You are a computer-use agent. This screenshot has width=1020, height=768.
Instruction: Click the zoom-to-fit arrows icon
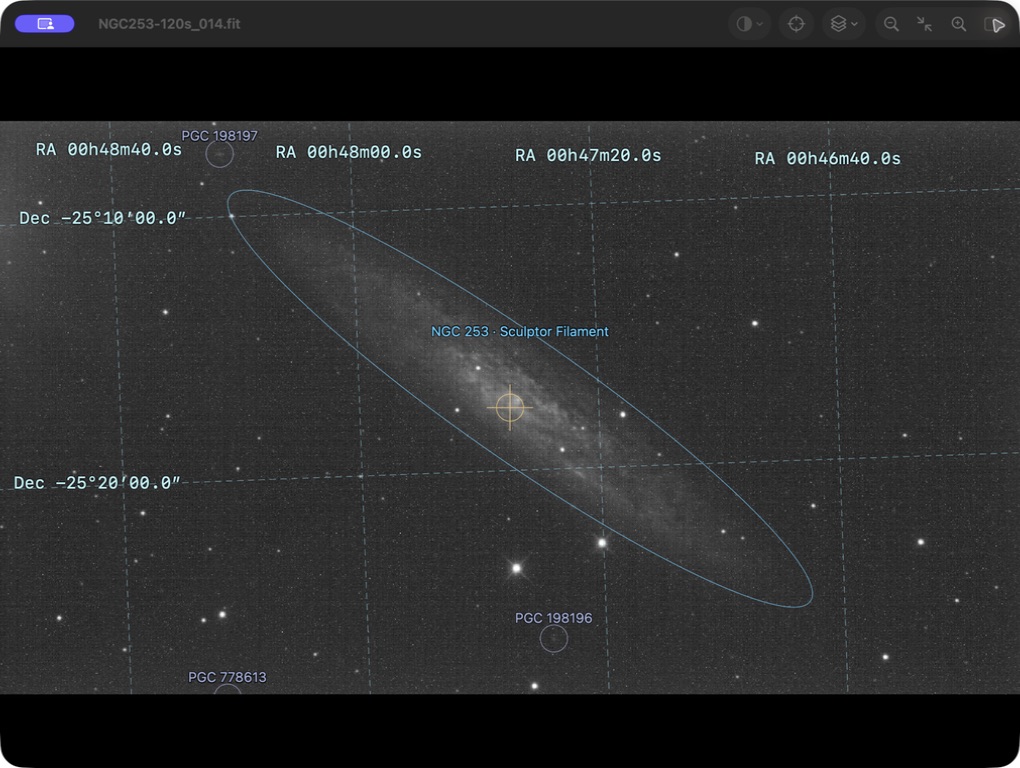click(x=924, y=24)
